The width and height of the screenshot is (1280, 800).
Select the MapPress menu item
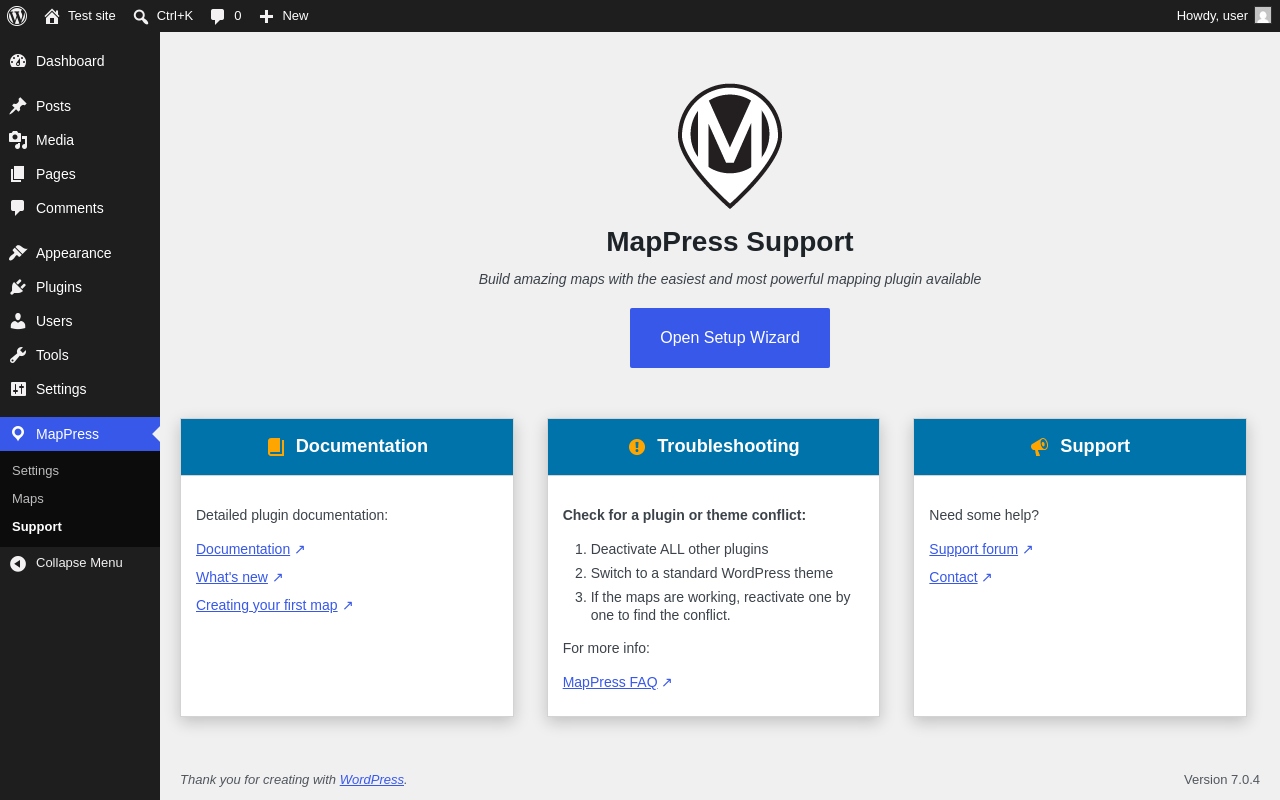click(x=80, y=434)
